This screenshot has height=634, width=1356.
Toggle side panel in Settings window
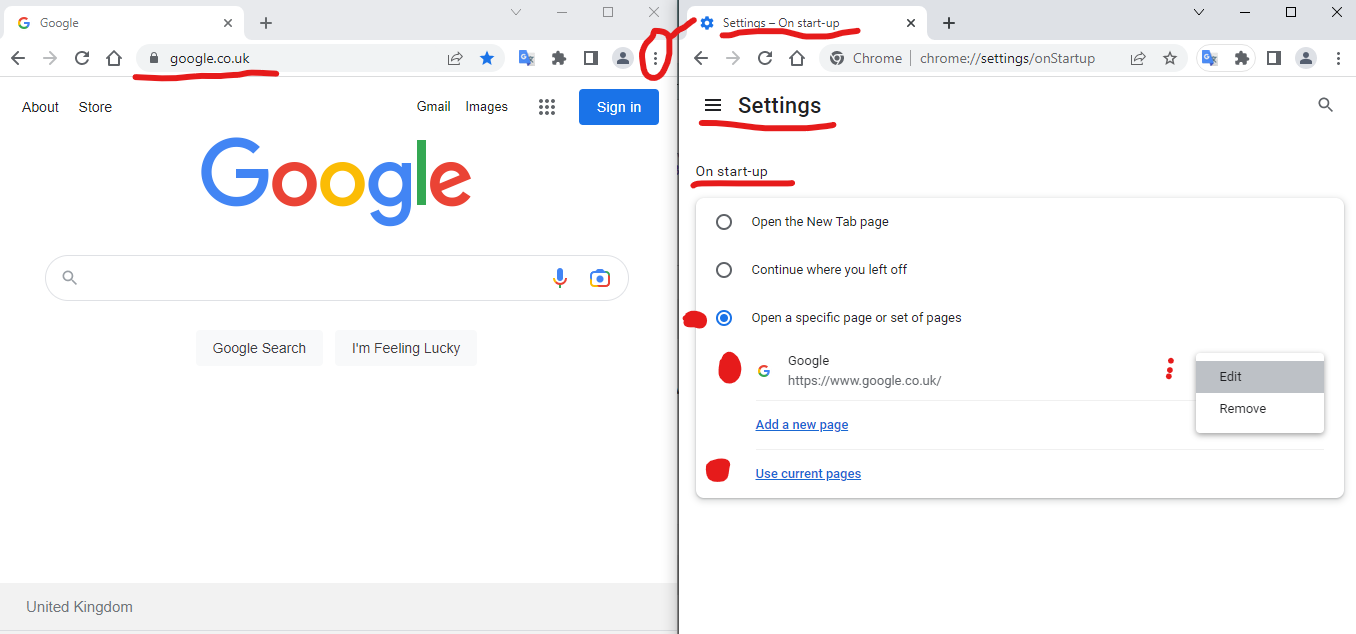pos(1274,58)
